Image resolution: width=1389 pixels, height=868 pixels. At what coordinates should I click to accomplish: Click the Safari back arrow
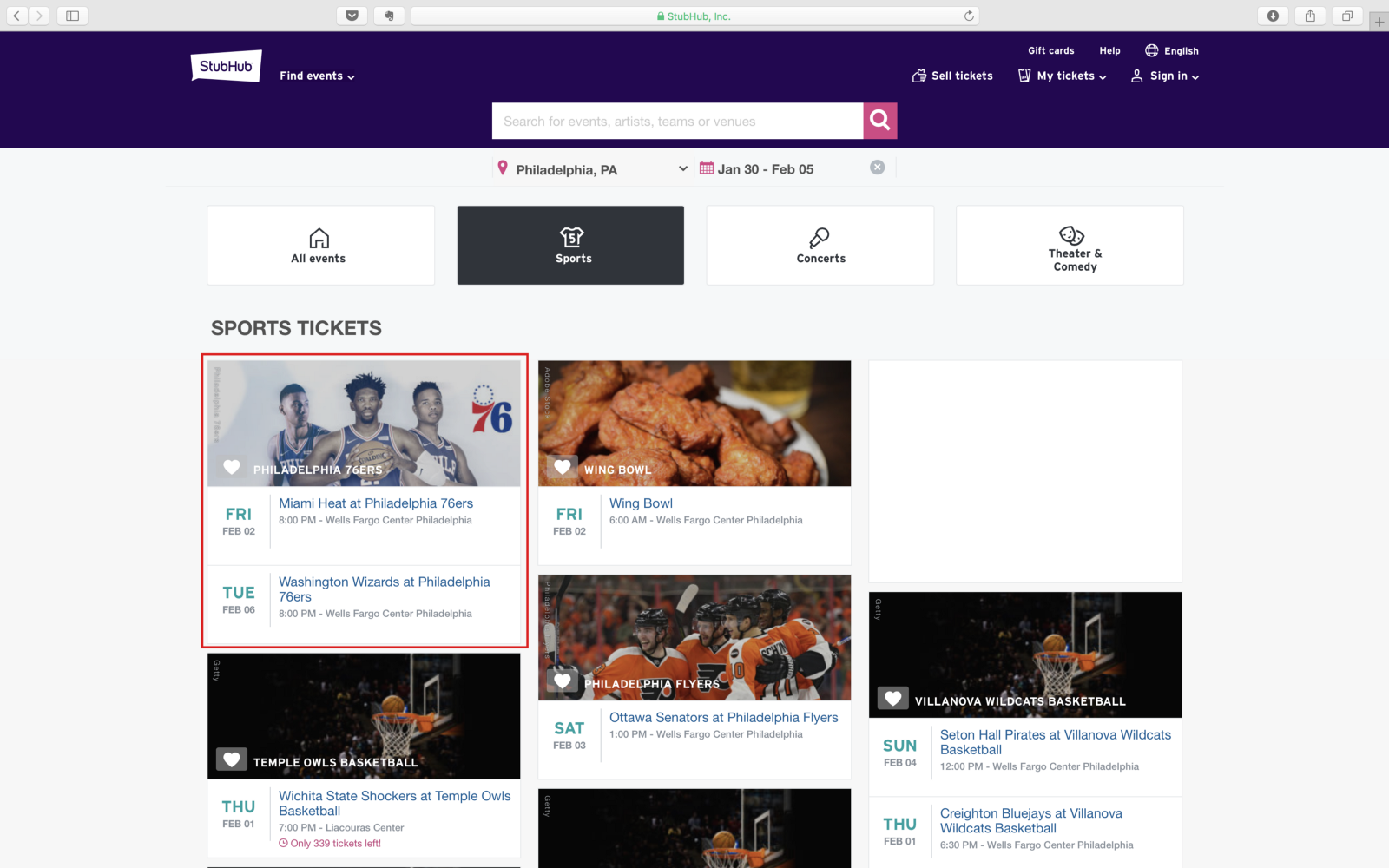pyautogui.click(x=16, y=16)
